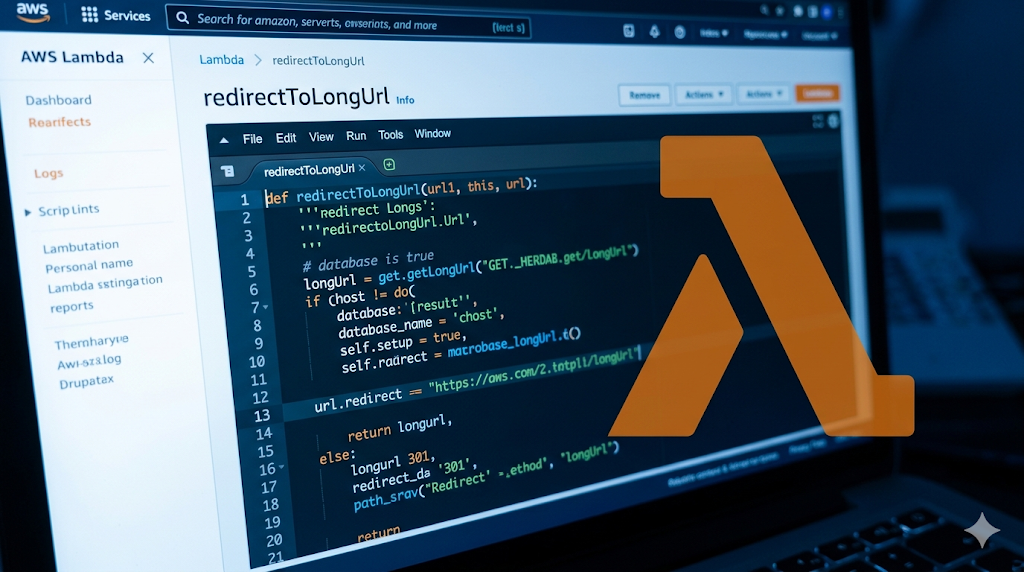The height and width of the screenshot is (572, 1024).
Task: Open Lambutation sidebar link
Action: tap(81, 247)
